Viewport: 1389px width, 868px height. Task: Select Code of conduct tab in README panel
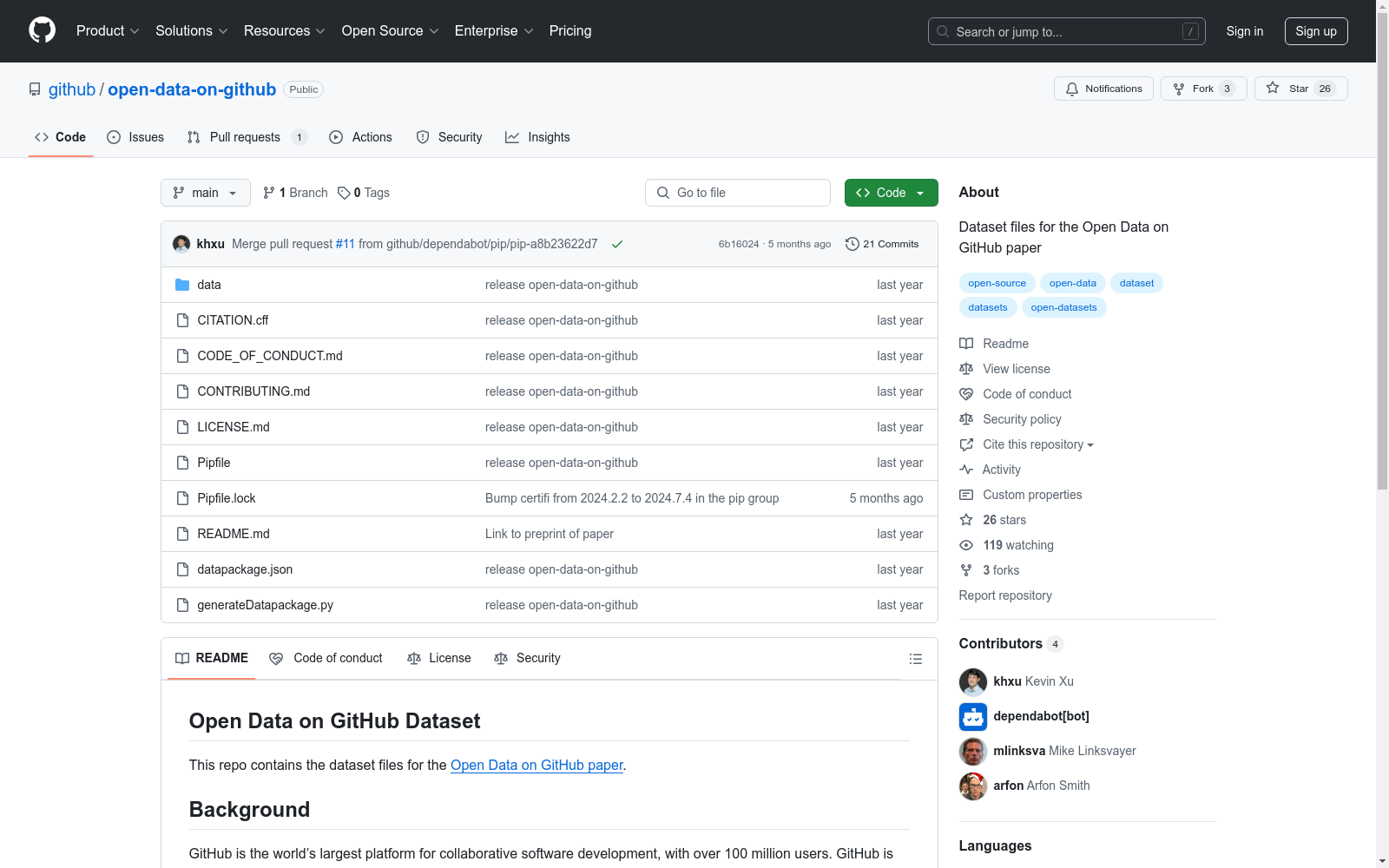click(326, 659)
